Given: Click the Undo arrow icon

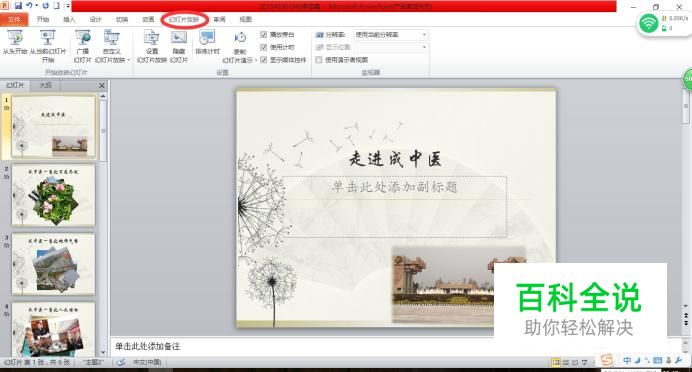Looking at the screenshot, I should click(x=30, y=6).
